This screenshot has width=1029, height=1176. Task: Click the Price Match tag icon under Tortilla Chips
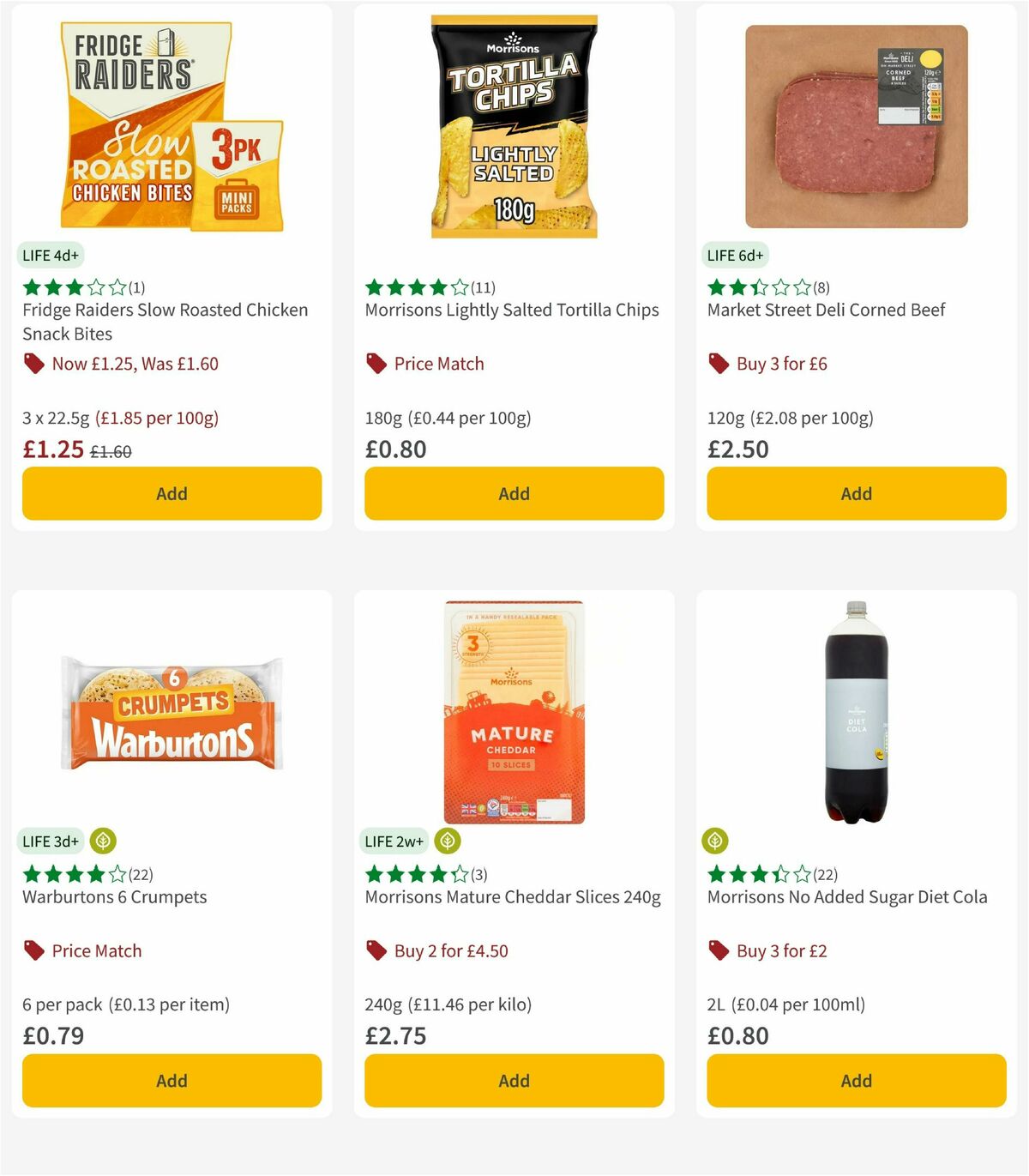[x=376, y=364]
